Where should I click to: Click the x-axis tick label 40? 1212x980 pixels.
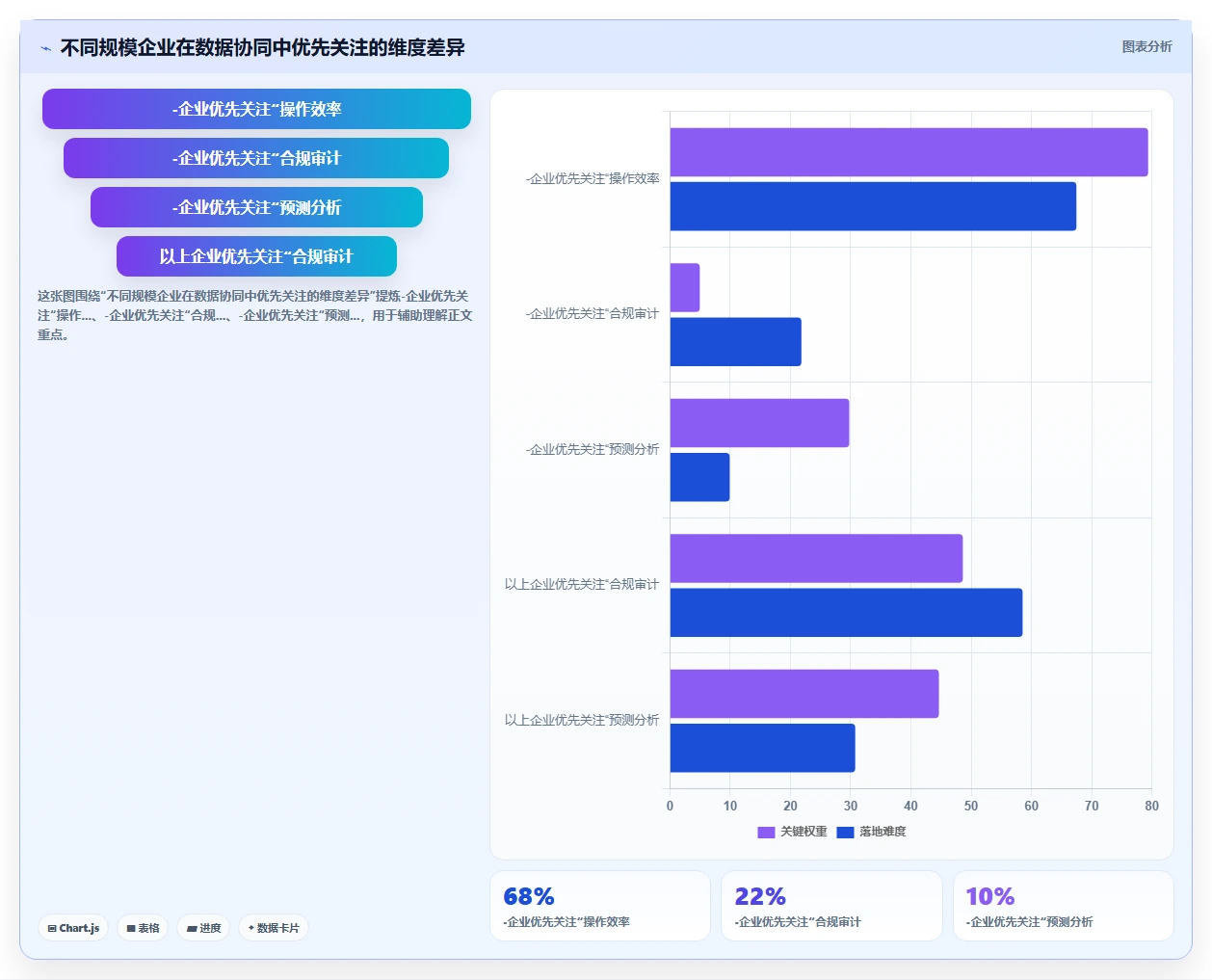(910, 806)
